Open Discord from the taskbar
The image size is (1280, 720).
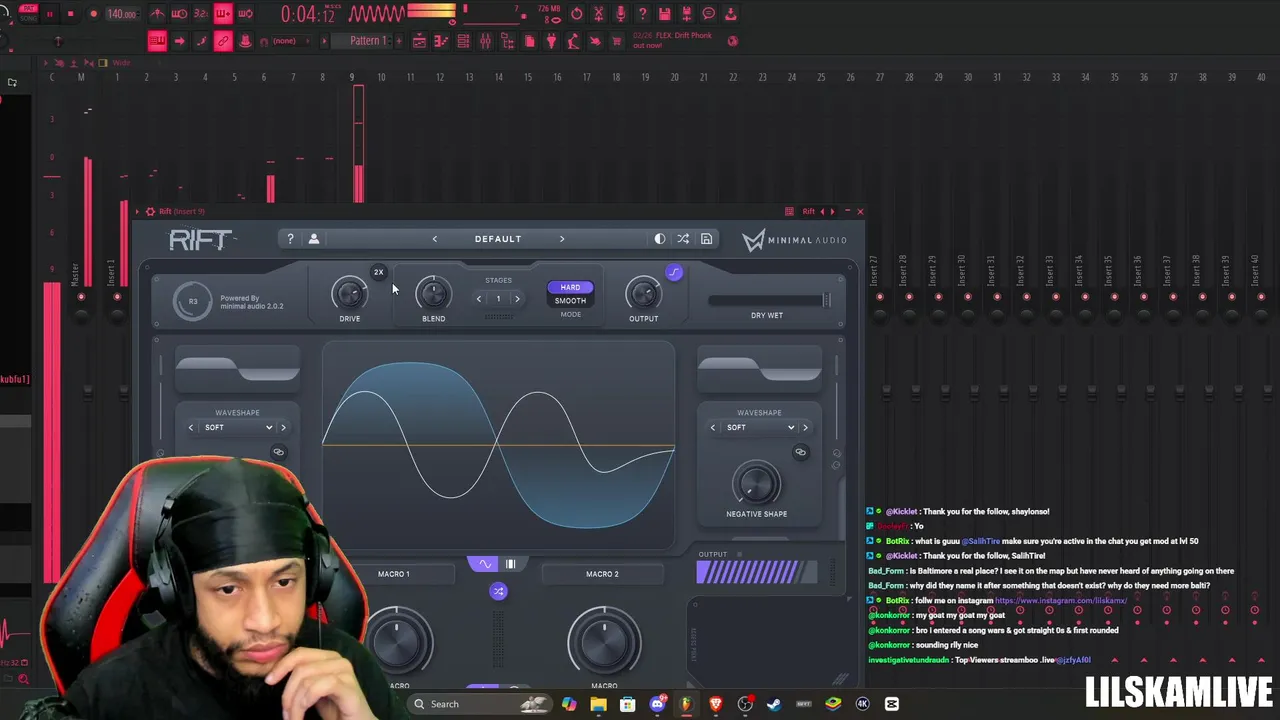(657, 704)
